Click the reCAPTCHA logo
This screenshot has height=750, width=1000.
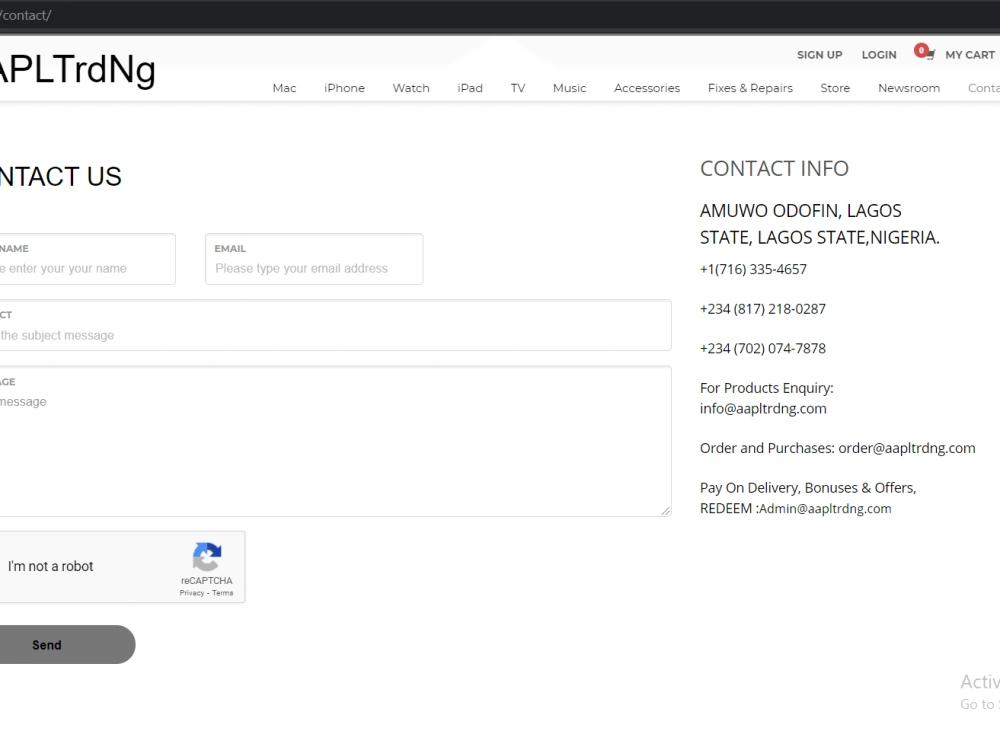pos(207,557)
